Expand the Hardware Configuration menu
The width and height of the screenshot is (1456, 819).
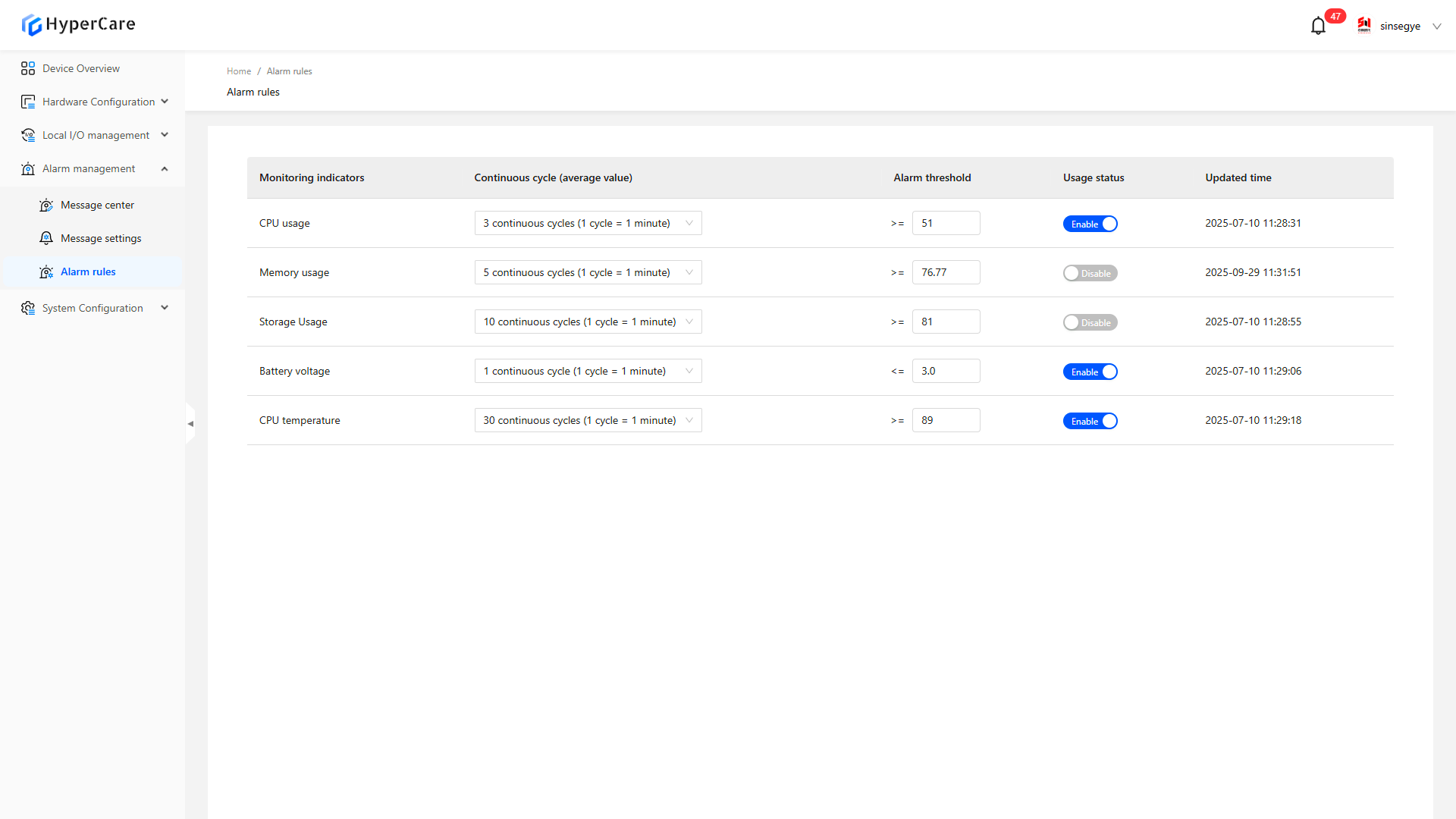click(x=165, y=102)
